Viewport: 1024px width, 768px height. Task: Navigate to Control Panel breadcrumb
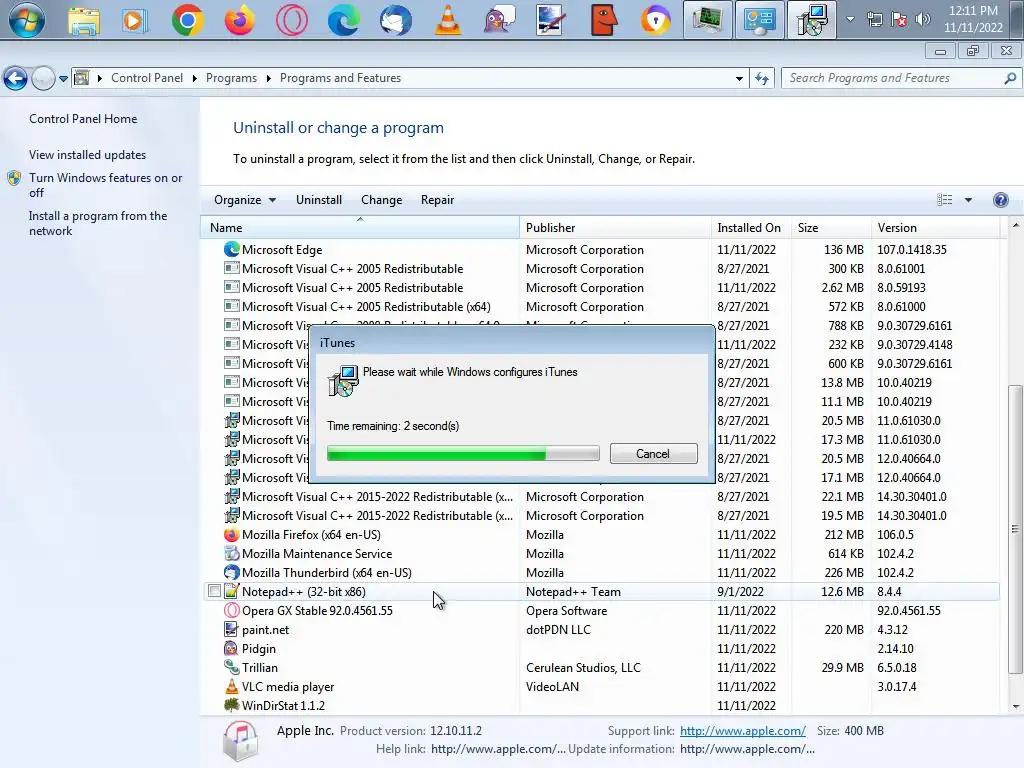coord(147,78)
